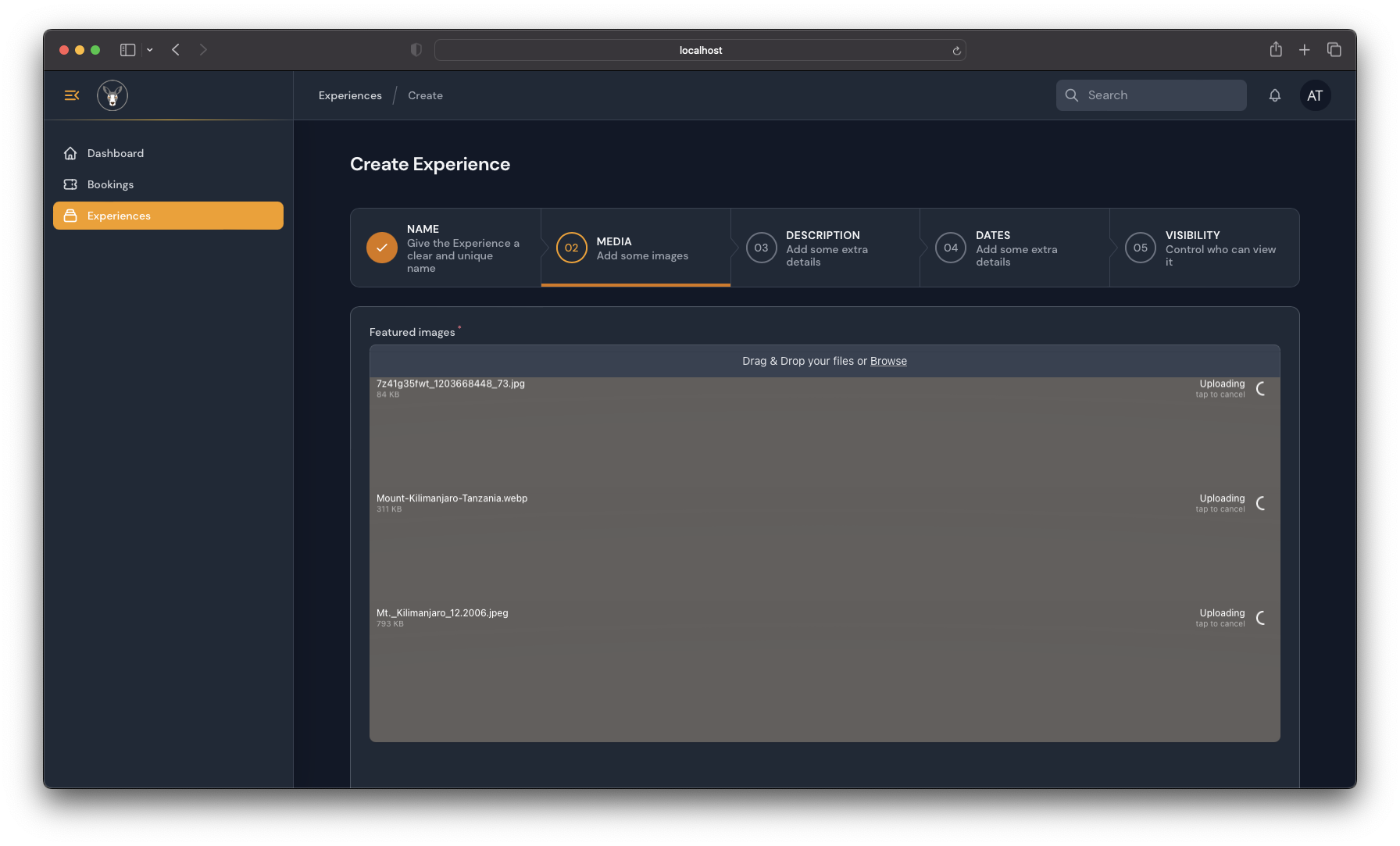Viewport: 1400px width, 846px height.
Task: Cancel the Mount-Kilimanjaro-Tanzania.webp upload
Action: point(1260,504)
